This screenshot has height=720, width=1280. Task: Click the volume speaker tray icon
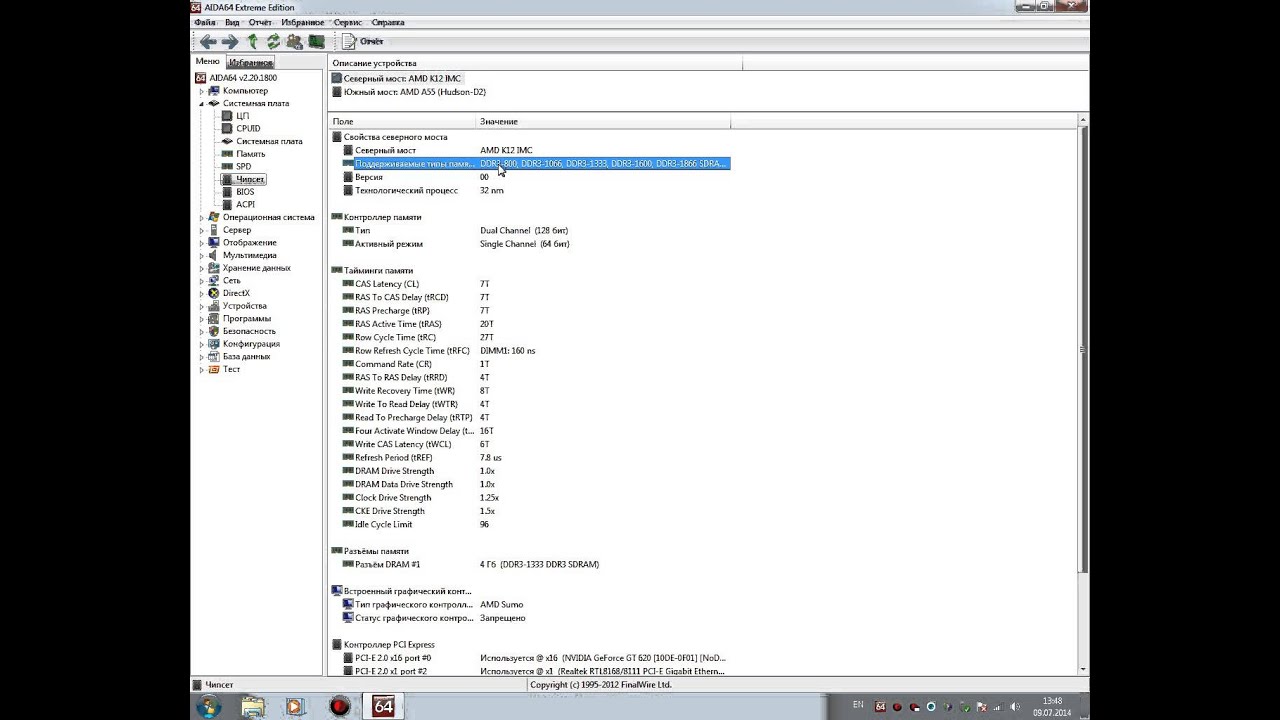1013,706
